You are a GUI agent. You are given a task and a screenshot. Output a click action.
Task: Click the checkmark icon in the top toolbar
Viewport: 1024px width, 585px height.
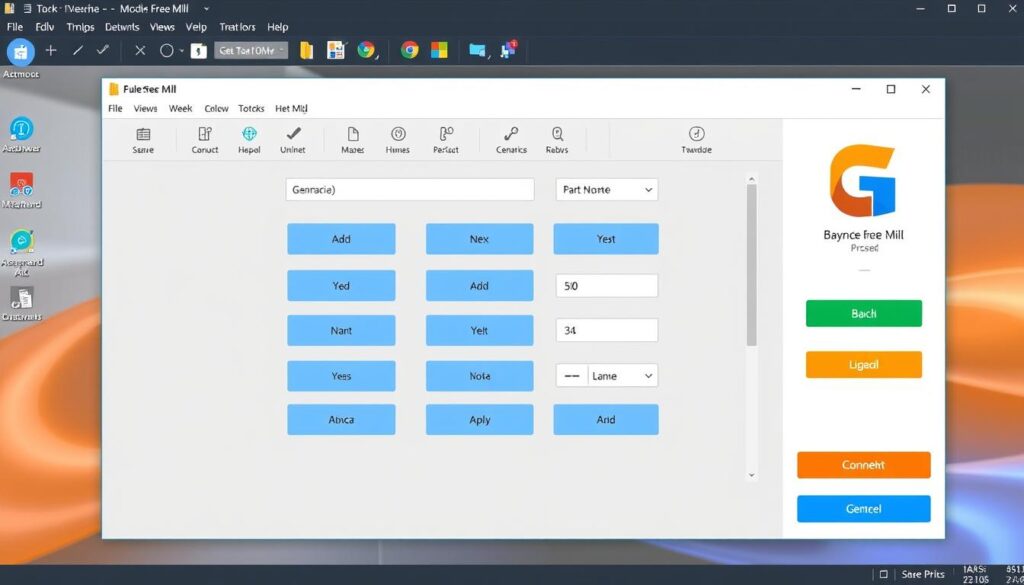(x=103, y=50)
